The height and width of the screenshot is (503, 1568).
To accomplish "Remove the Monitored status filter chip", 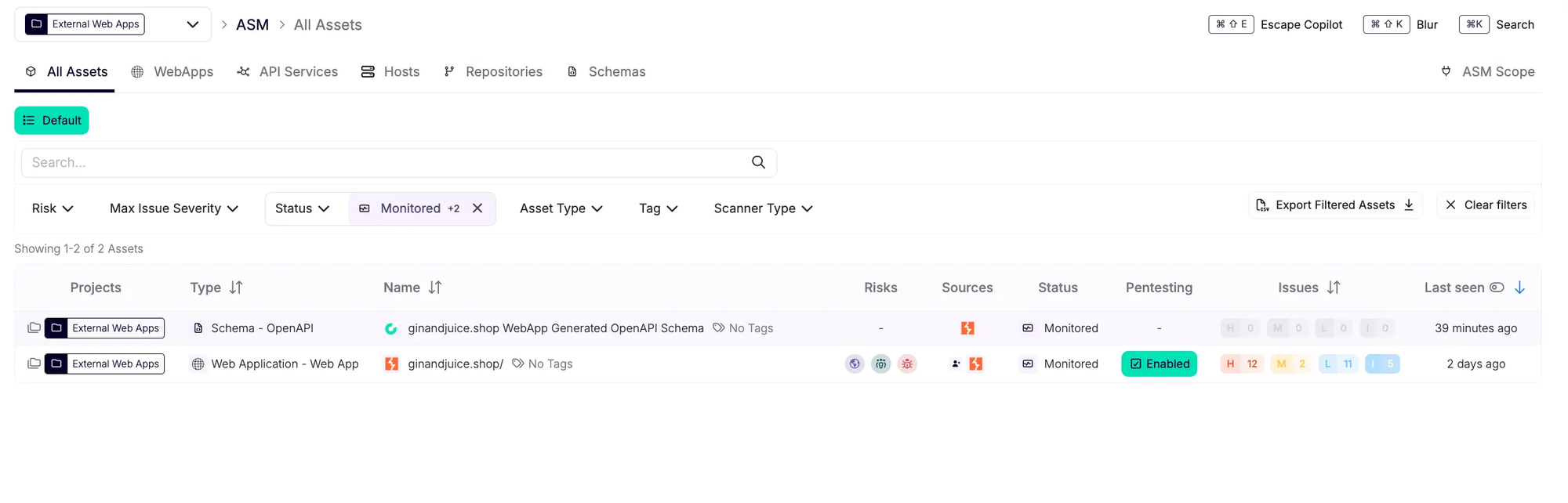I will 477,208.
